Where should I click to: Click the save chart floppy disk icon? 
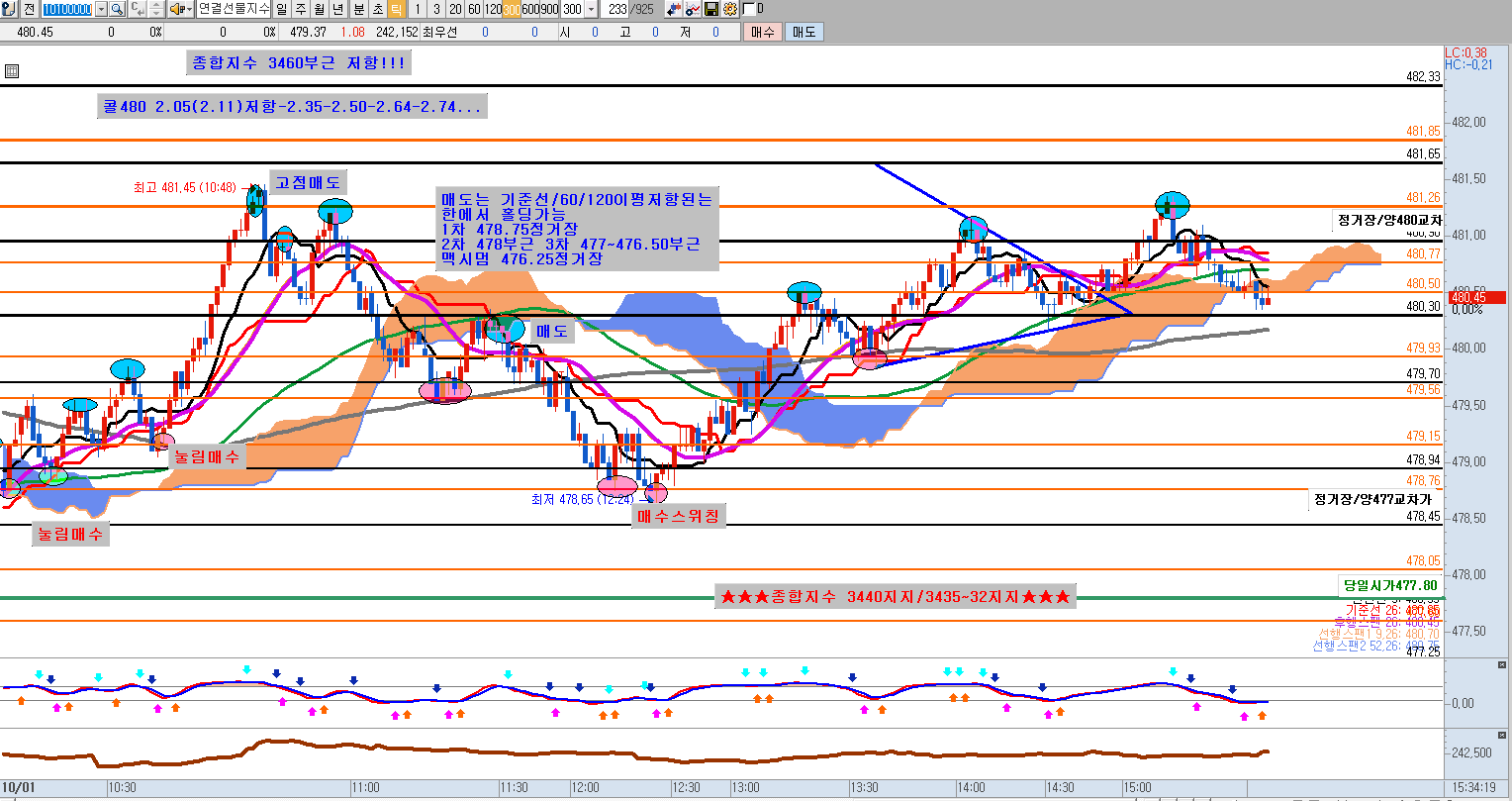[x=710, y=9]
